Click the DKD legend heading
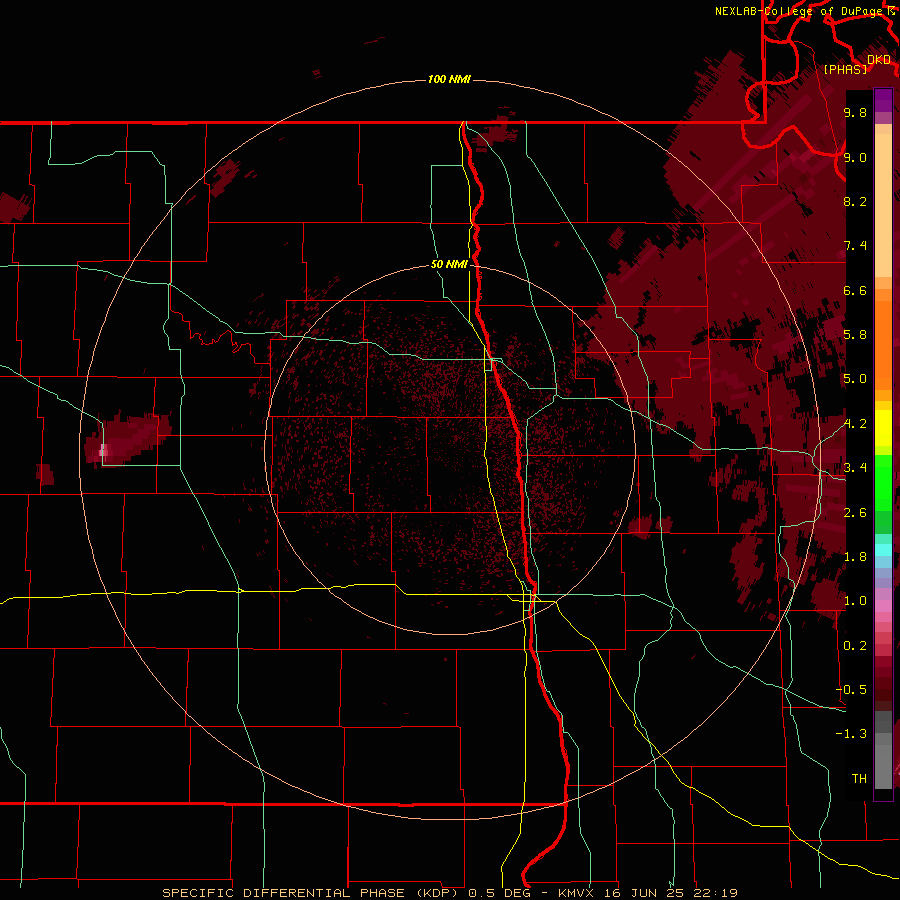This screenshot has width=900, height=900. point(879,59)
